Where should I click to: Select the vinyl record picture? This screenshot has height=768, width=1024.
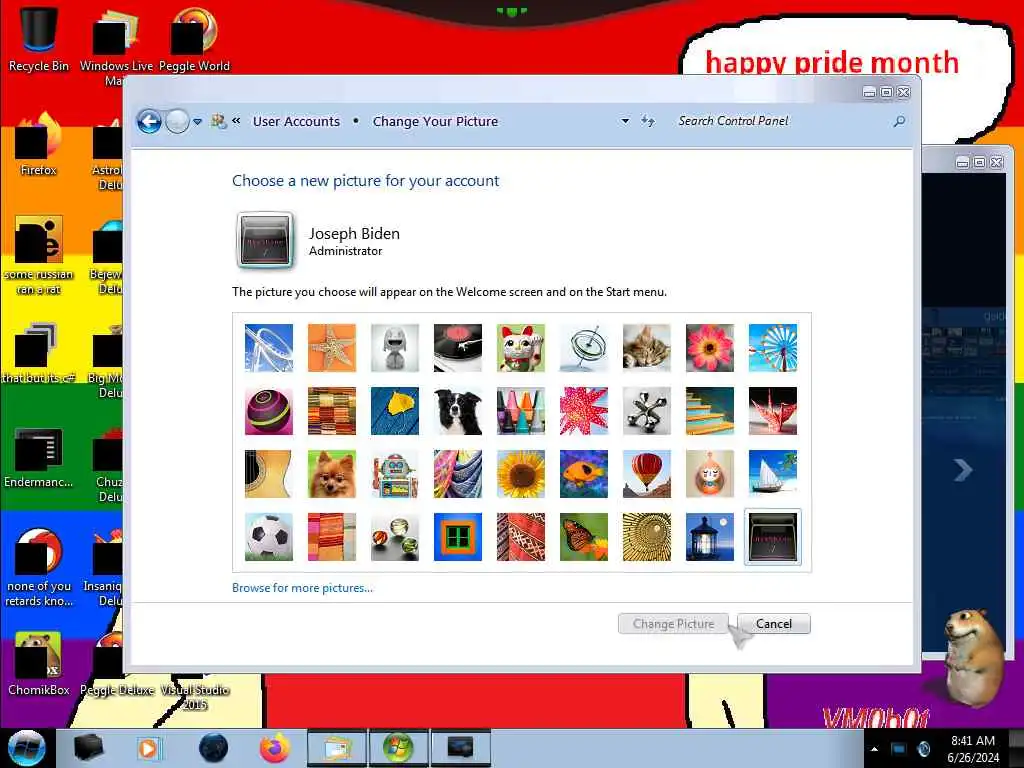(458, 348)
